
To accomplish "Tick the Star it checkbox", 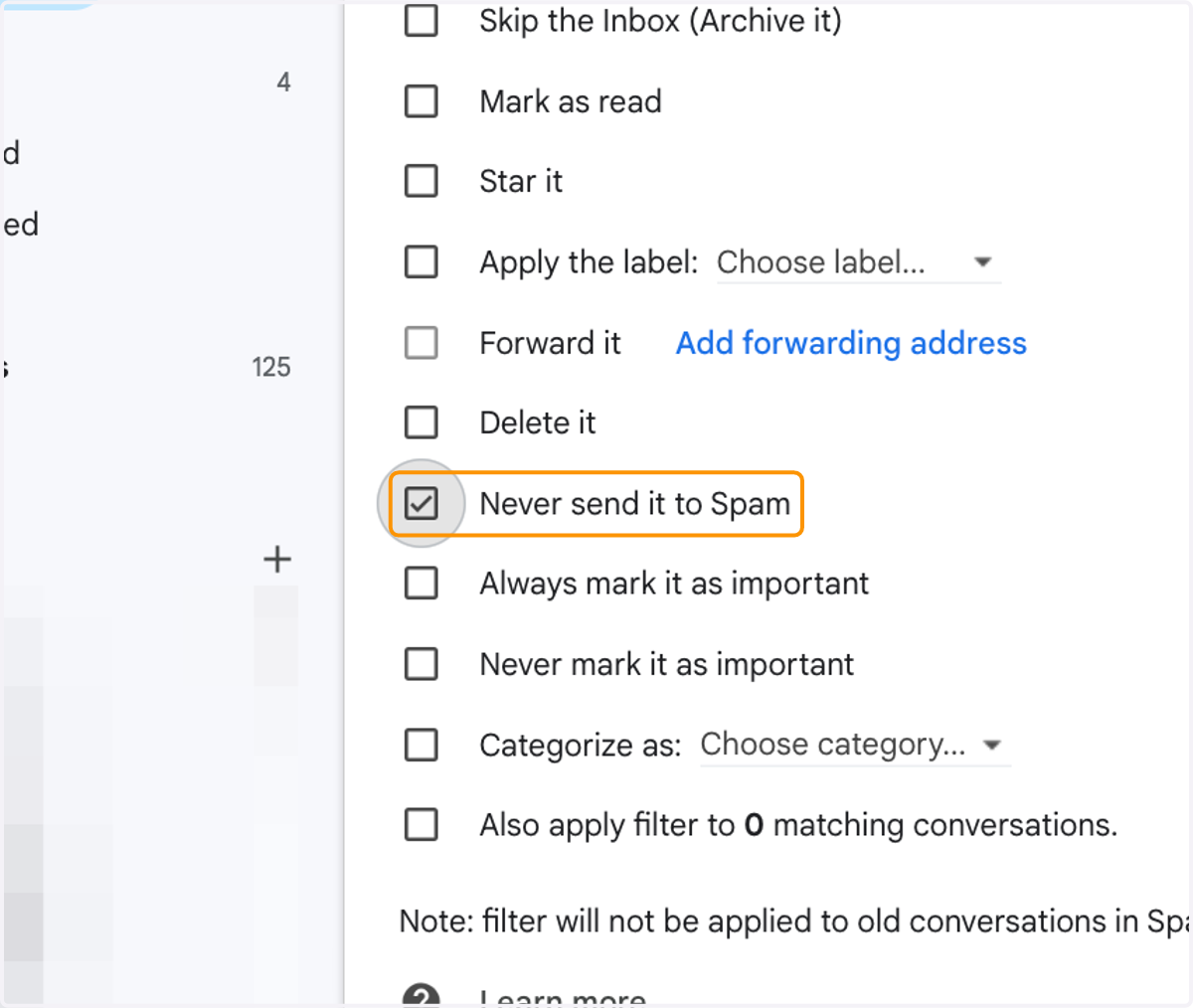I will (422, 181).
